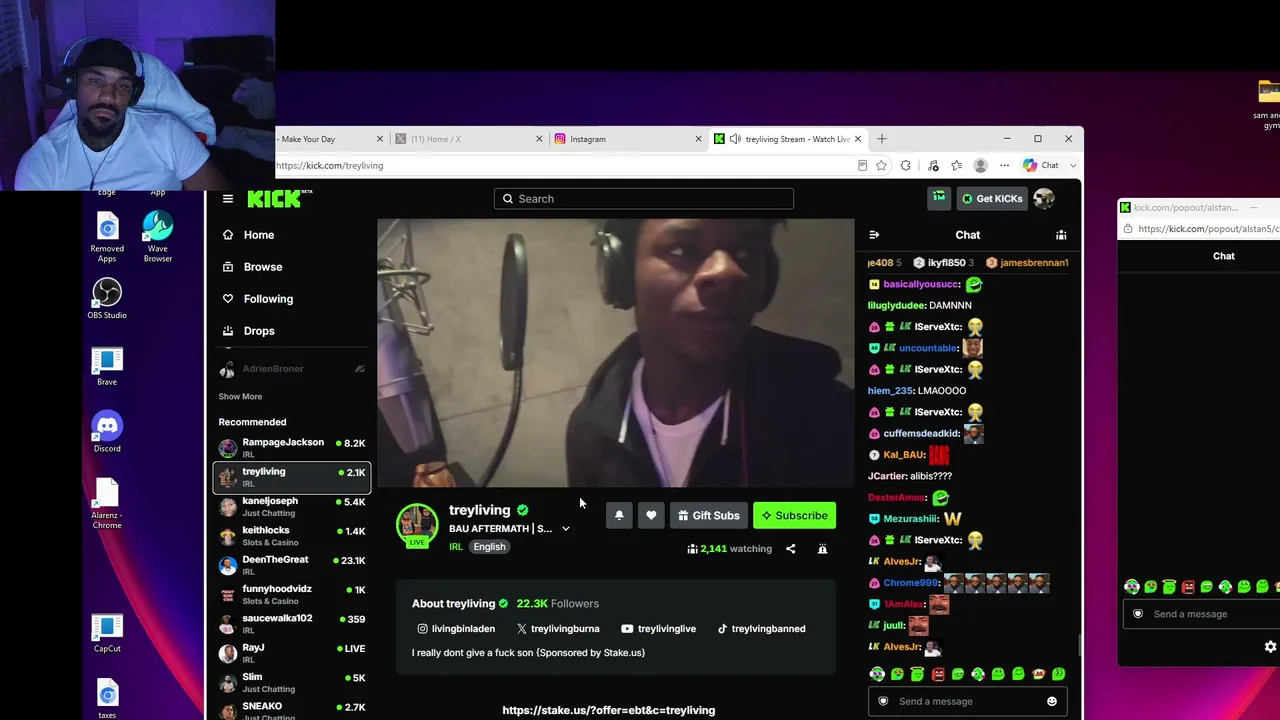
Task: Click the Get KICKs button
Action: 991,198
